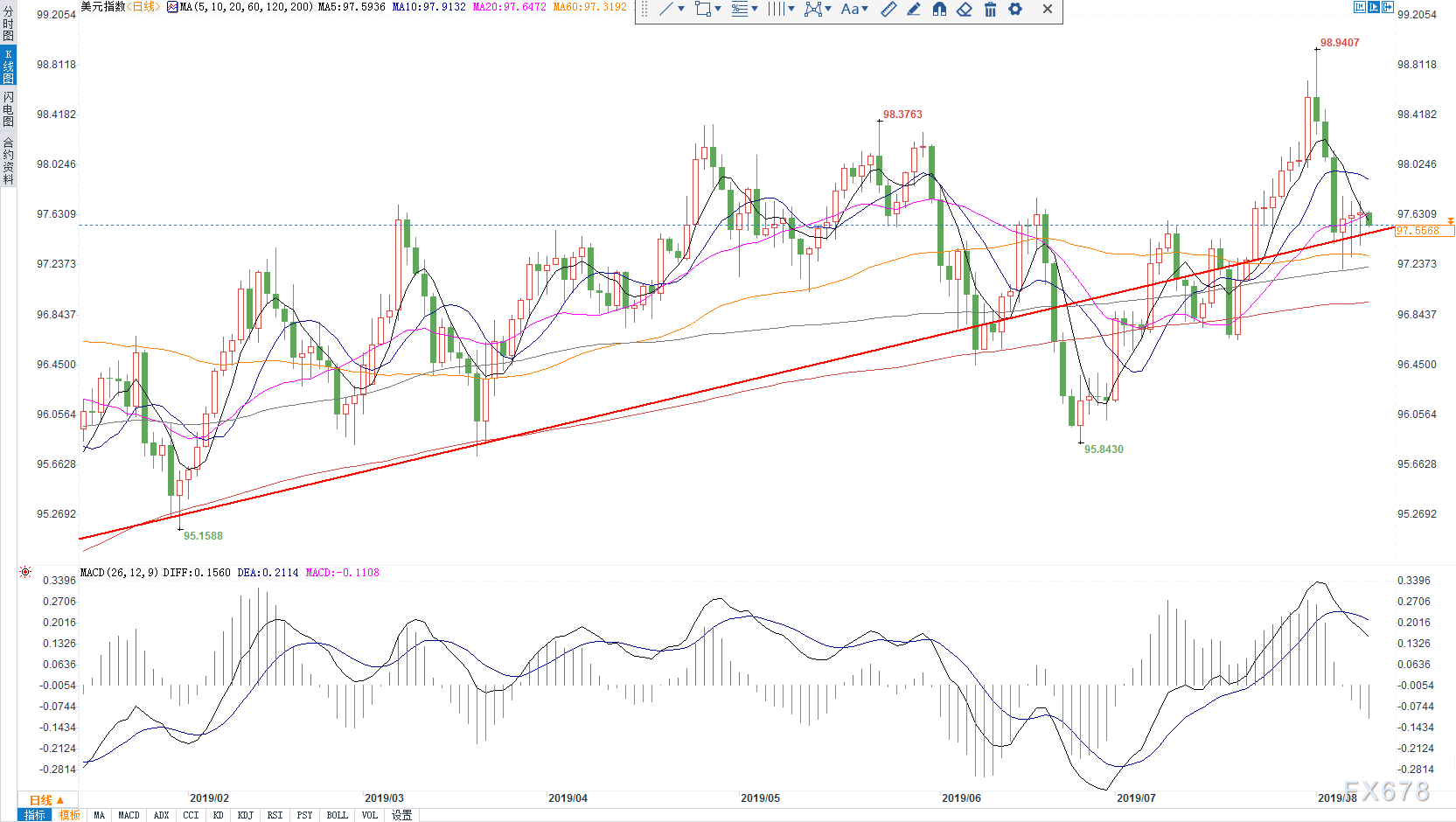Select the Fibonacci percentage lines tool
1456x822 pixels.
[x=740, y=9]
